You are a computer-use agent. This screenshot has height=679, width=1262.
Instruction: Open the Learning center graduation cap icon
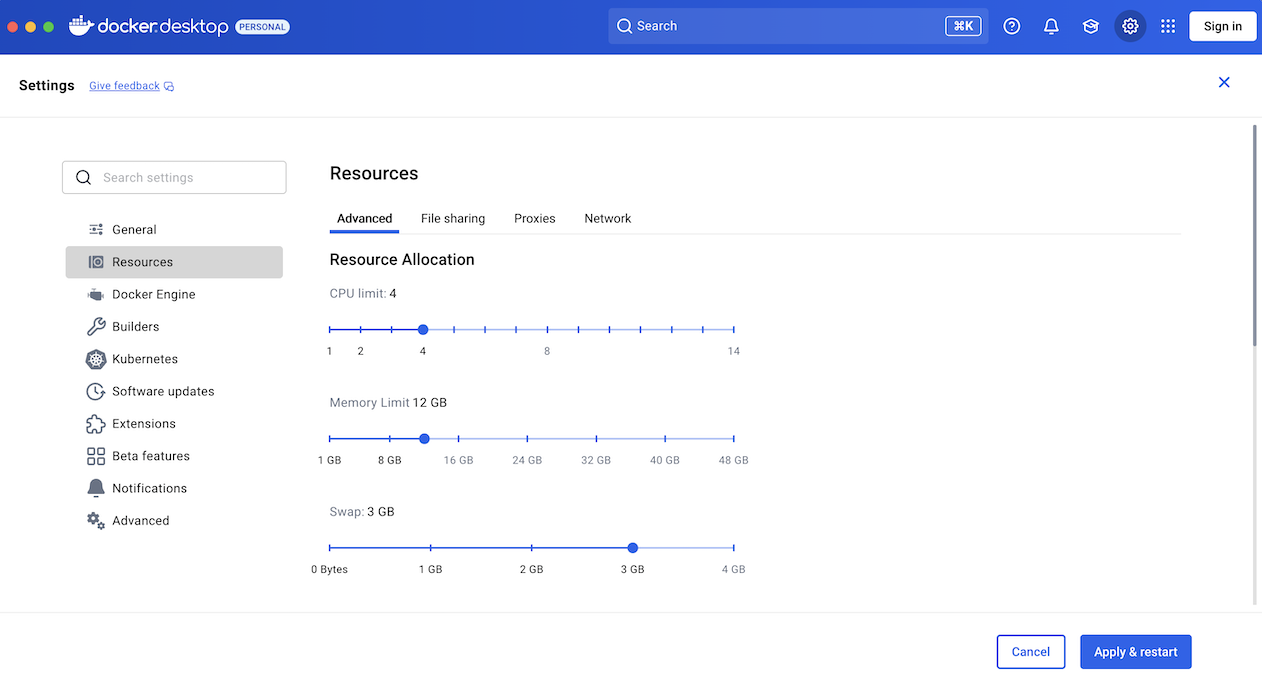pos(1090,27)
